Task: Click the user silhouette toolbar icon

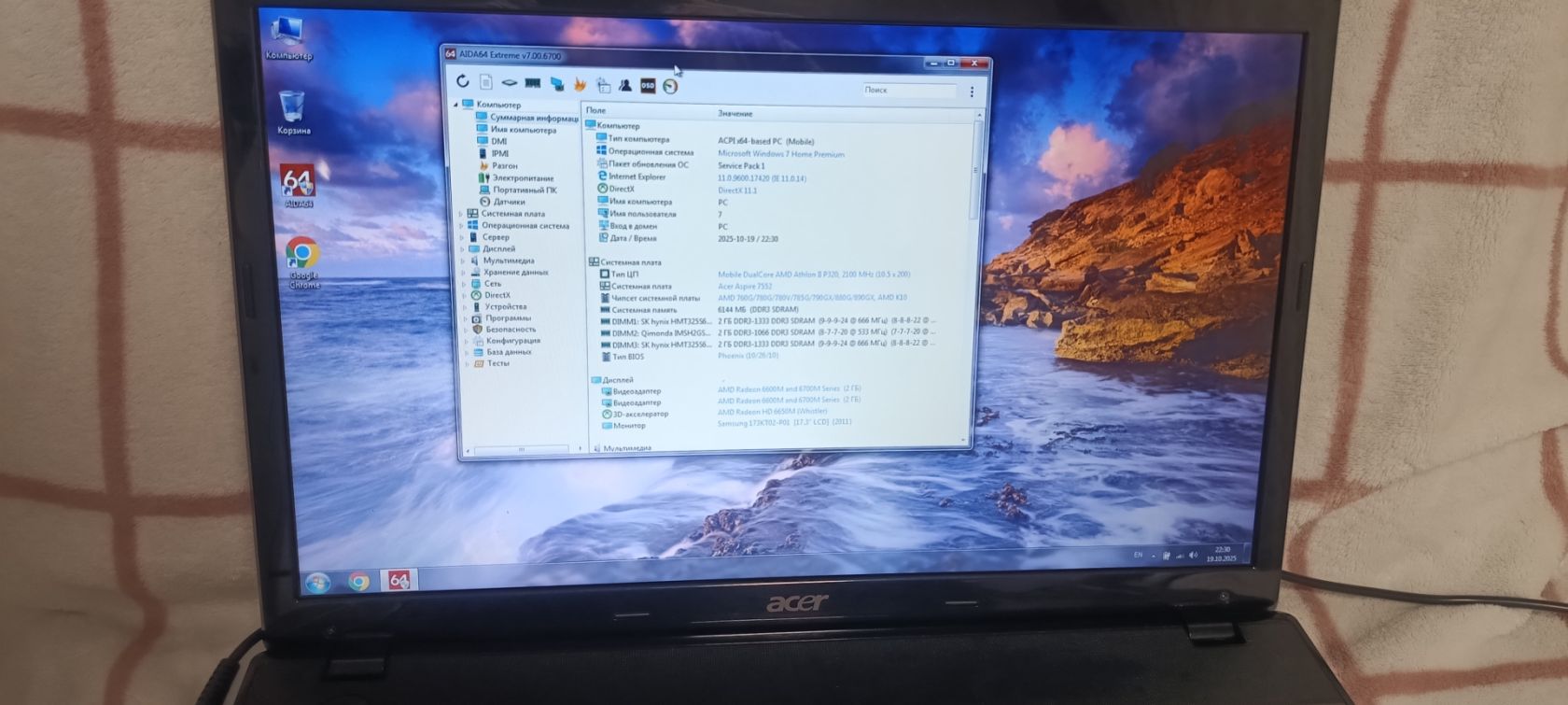Action: (x=625, y=85)
